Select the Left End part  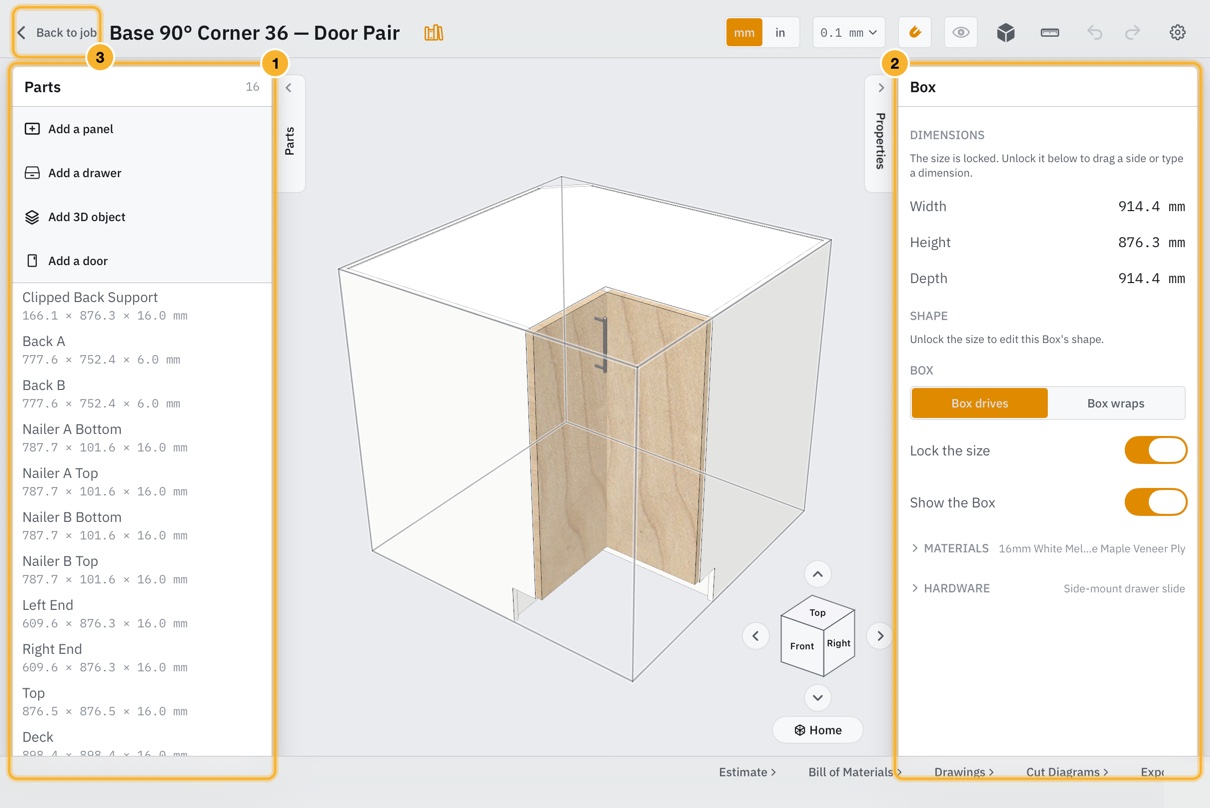coord(142,614)
